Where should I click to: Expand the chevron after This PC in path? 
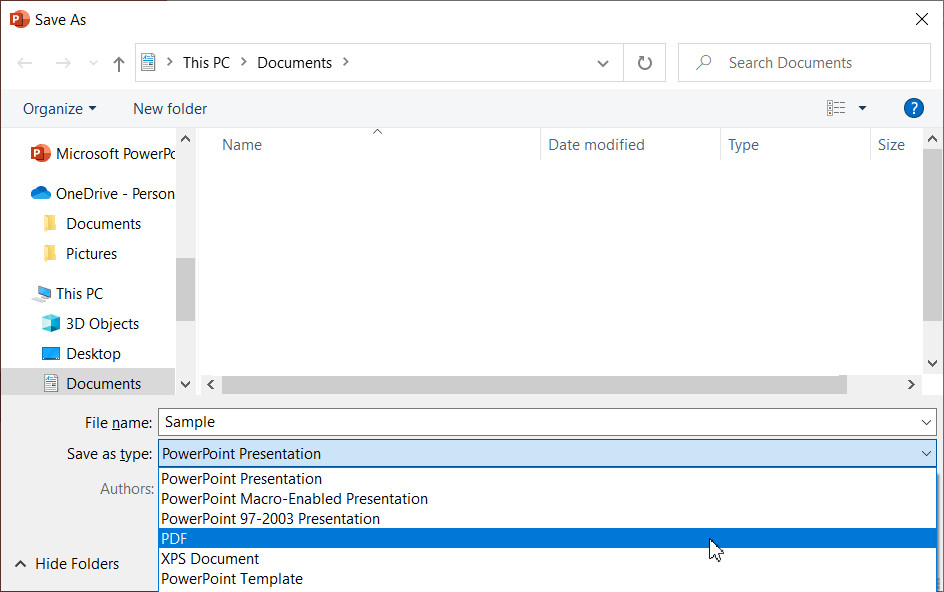244,62
